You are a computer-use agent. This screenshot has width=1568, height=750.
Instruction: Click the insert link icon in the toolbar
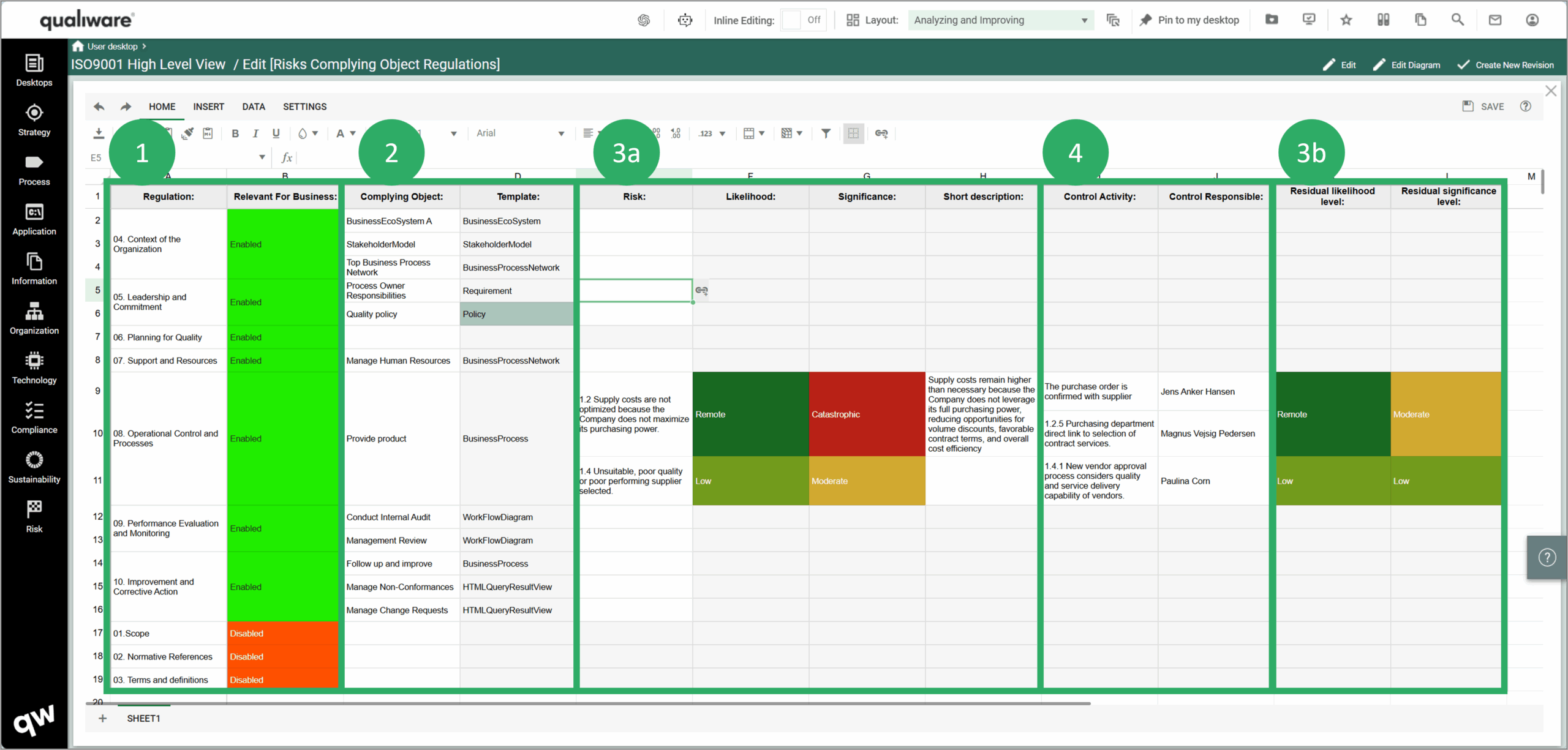[x=882, y=133]
